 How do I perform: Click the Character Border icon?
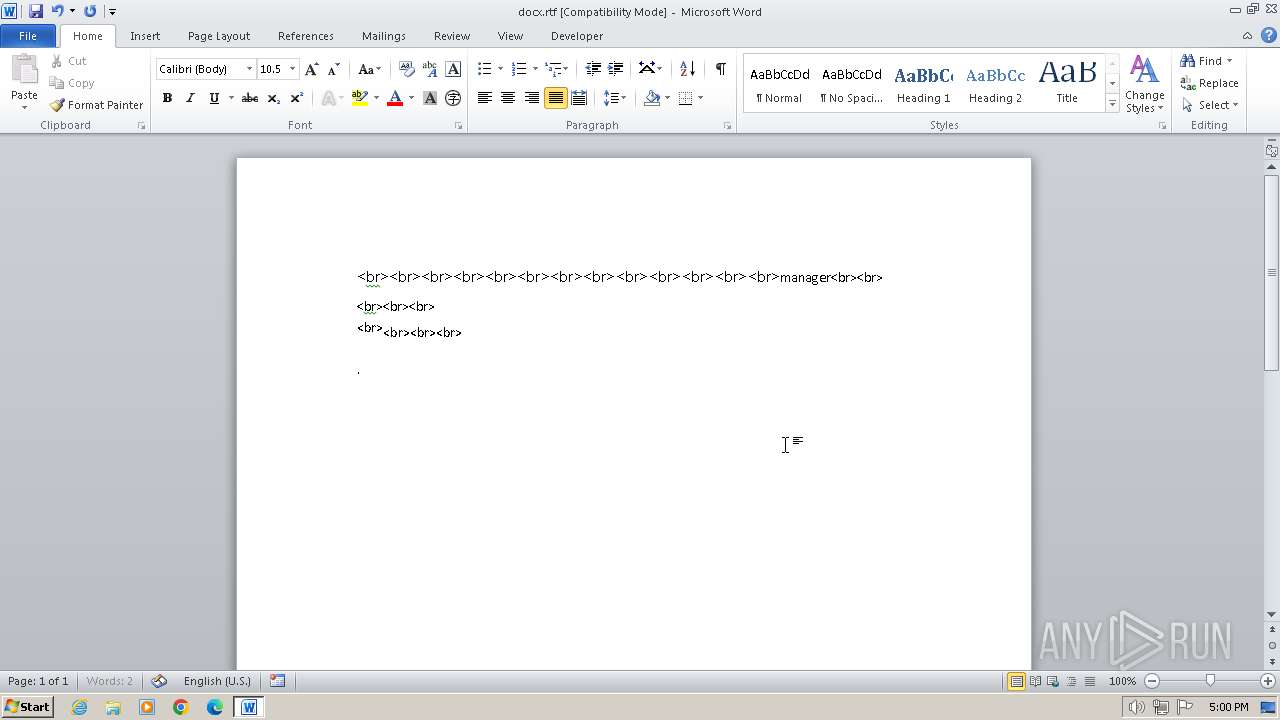(x=453, y=69)
